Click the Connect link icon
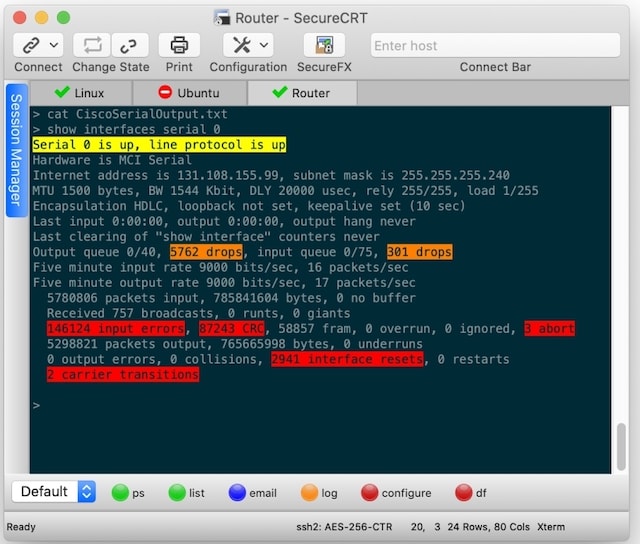Image resolution: width=640 pixels, height=544 pixels. click(31, 45)
